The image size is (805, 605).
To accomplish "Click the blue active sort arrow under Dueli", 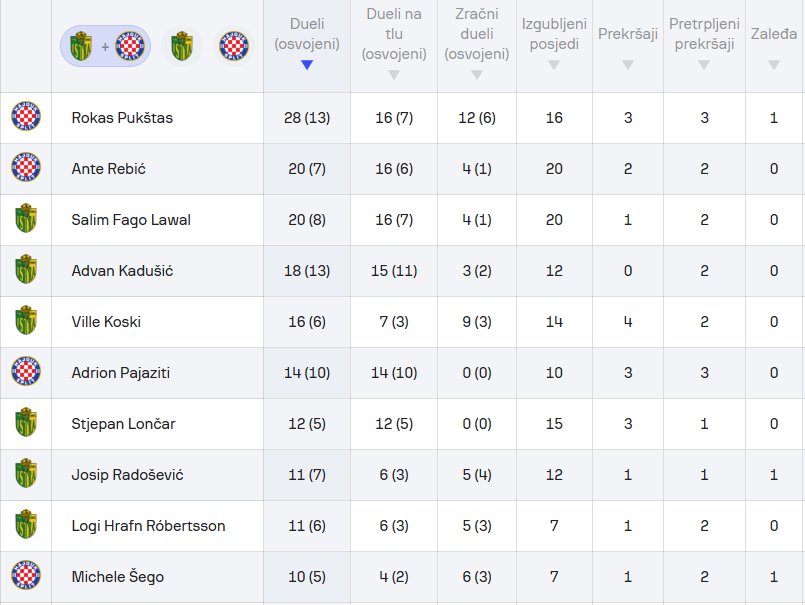I will coord(307,65).
